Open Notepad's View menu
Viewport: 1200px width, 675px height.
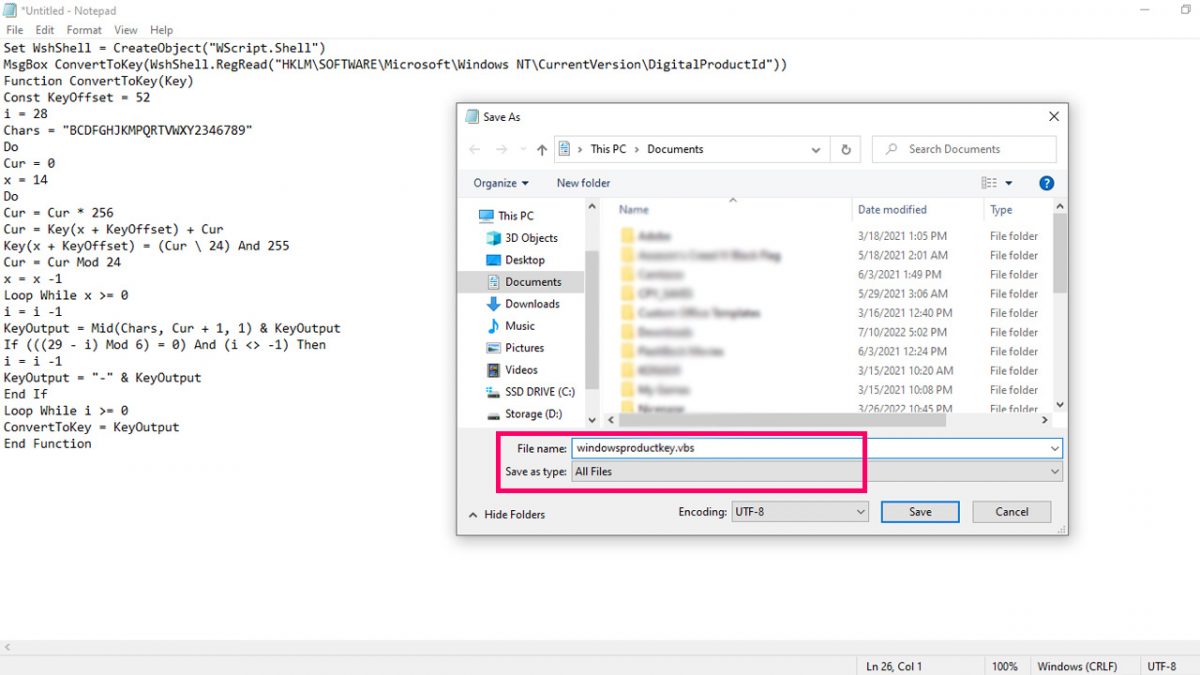coord(125,29)
